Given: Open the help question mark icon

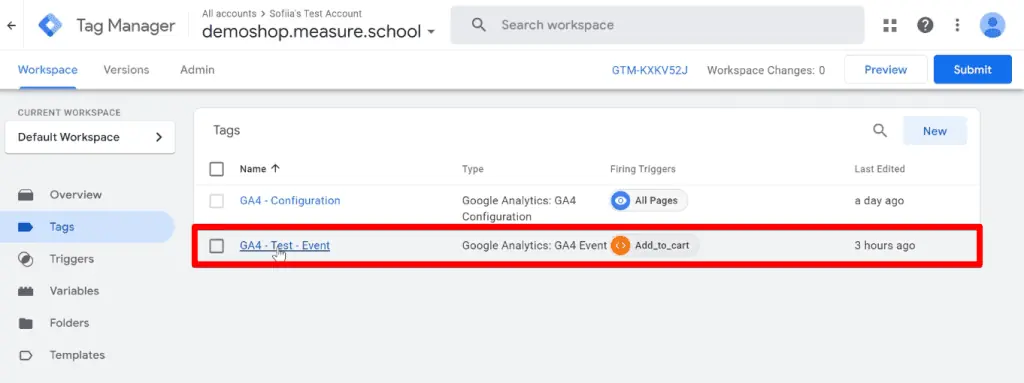Looking at the screenshot, I should coord(925,25).
